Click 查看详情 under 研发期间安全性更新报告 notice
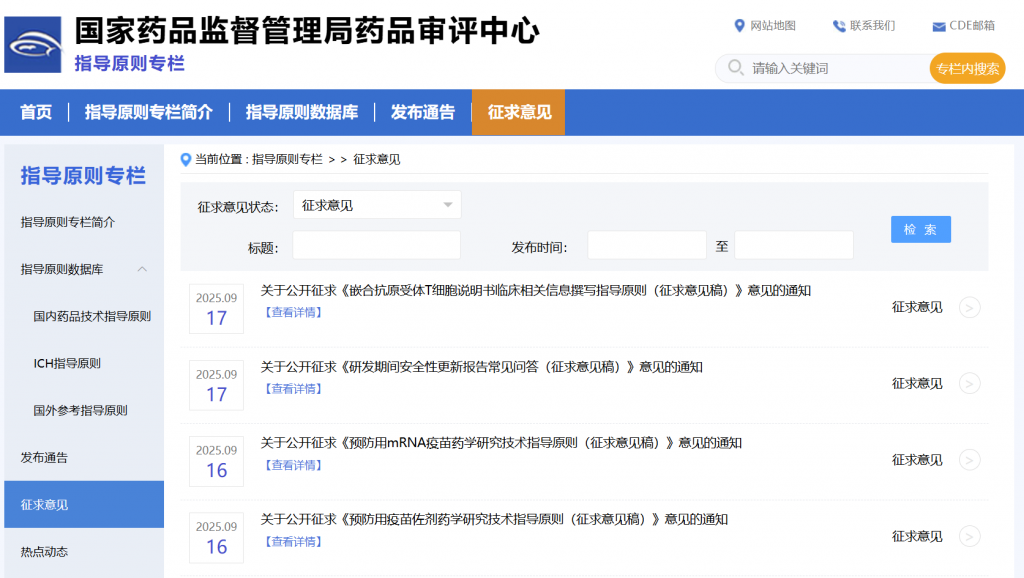The height and width of the screenshot is (578, 1024). coord(293,389)
